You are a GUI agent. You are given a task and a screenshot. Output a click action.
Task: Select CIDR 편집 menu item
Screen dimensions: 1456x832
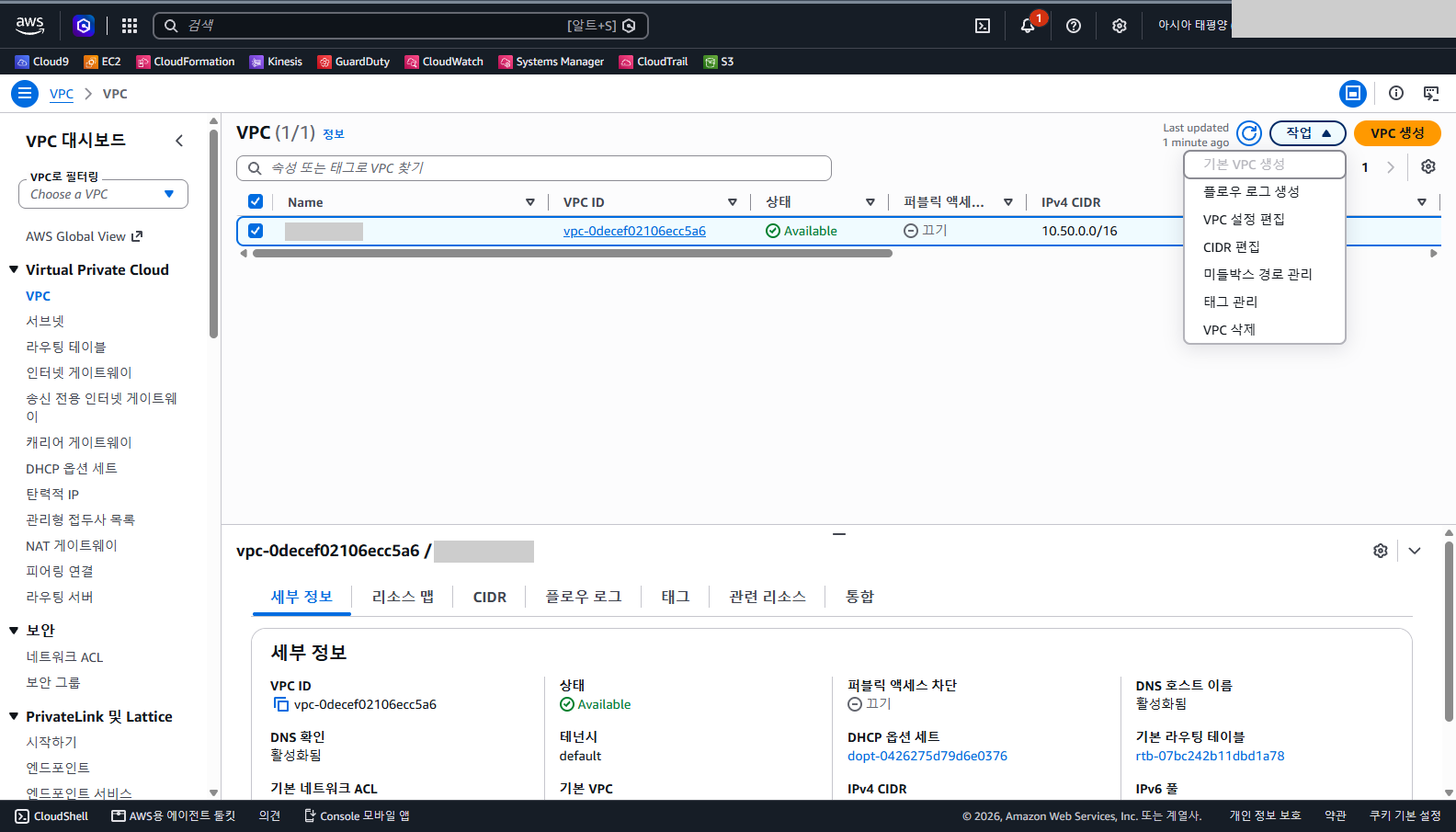pyautogui.click(x=1265, y=246)
